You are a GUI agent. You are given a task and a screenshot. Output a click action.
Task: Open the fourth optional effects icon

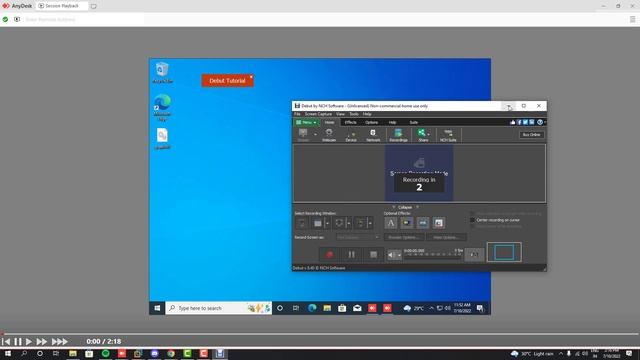click(439, 223)
